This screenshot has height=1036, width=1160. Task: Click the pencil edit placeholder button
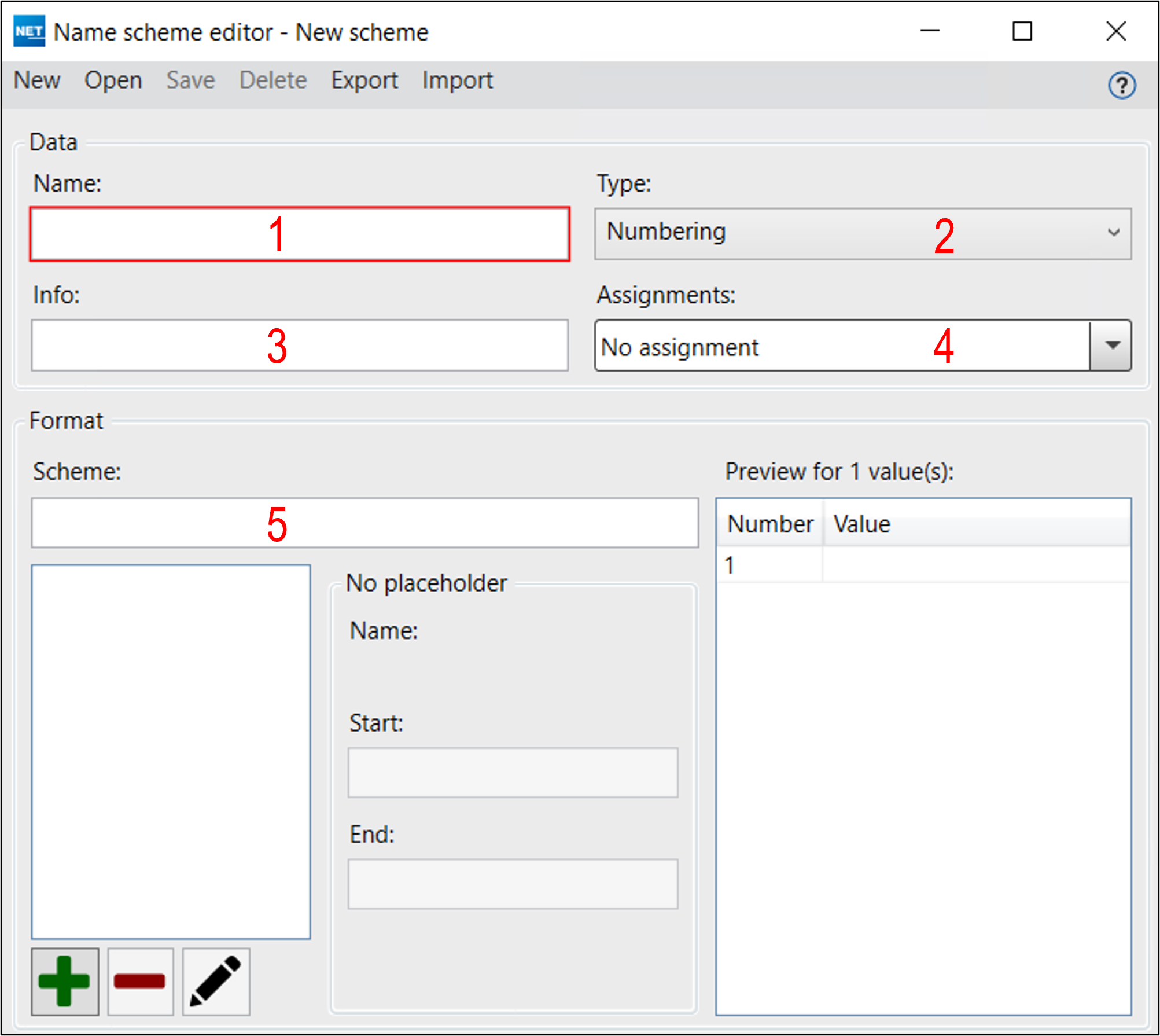pos(216,982)
